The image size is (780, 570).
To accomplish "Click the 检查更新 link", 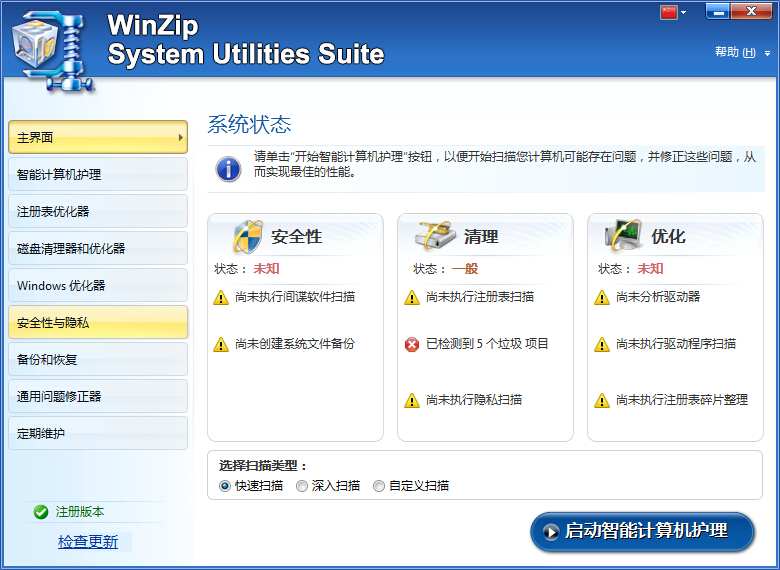I will (88, 542).
